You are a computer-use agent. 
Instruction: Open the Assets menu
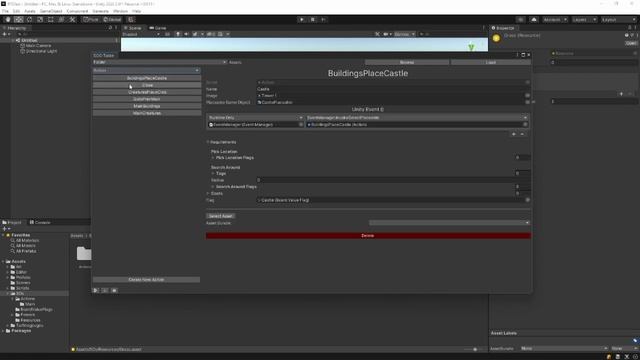click(30, 11)
